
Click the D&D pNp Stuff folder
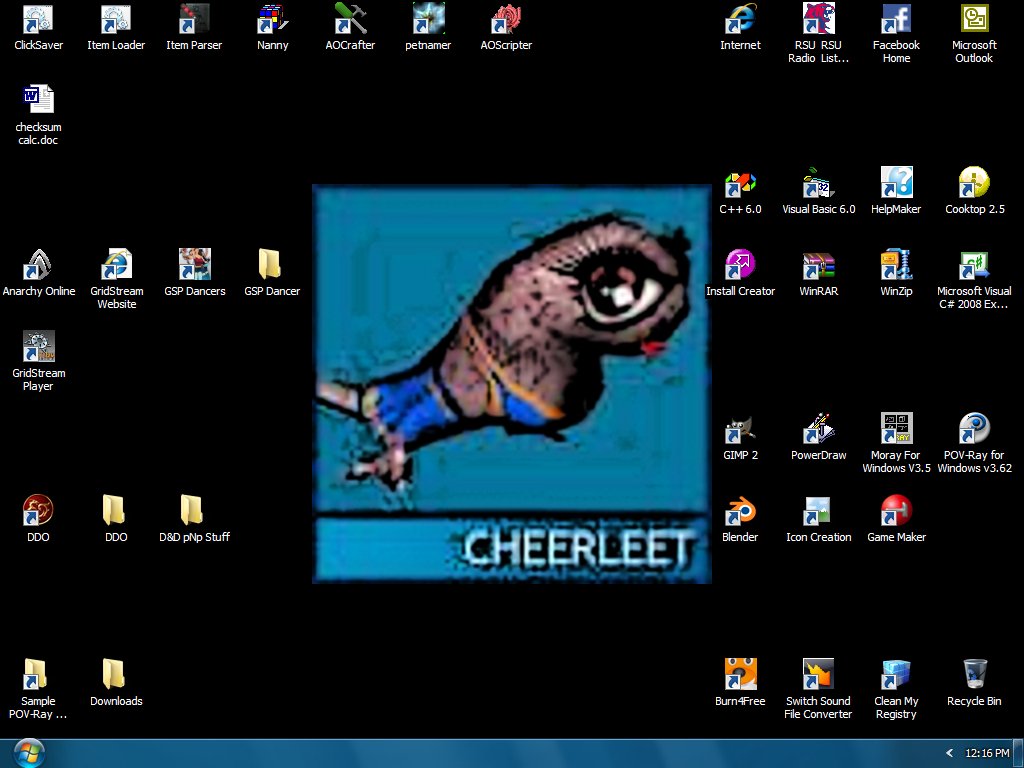pyautogui.click(x=194, y=512)
